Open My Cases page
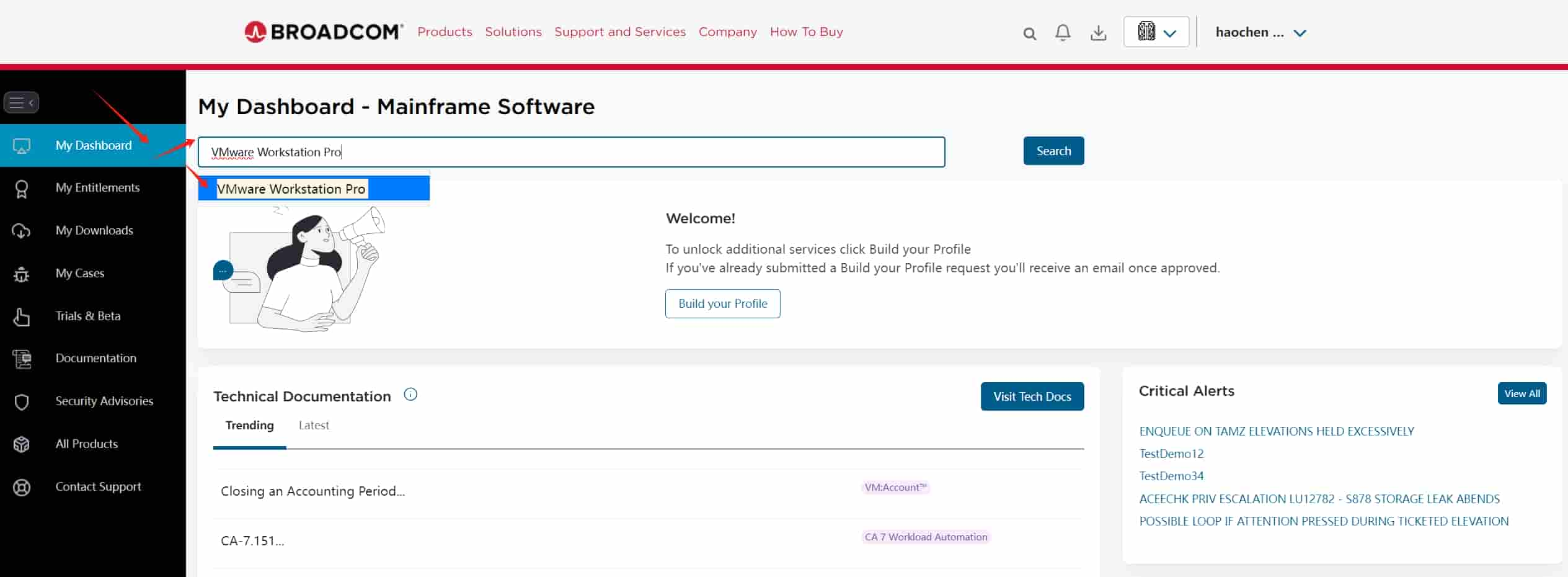This screenshot has width=1568, height=577. point(80,273)
